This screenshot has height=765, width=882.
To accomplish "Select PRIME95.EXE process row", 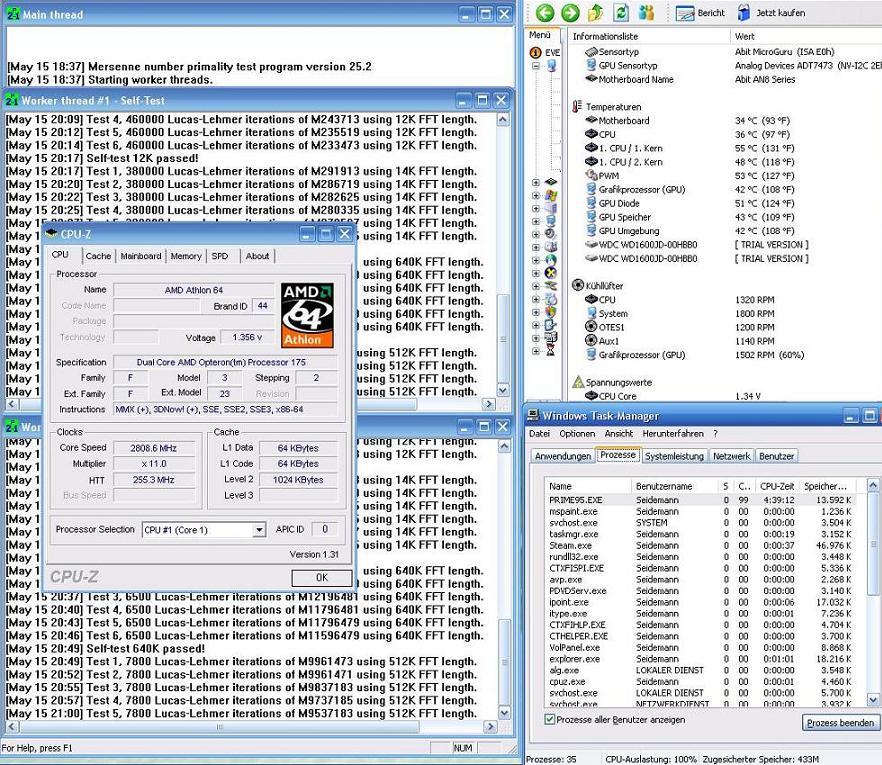I will (x=700, y=500).
